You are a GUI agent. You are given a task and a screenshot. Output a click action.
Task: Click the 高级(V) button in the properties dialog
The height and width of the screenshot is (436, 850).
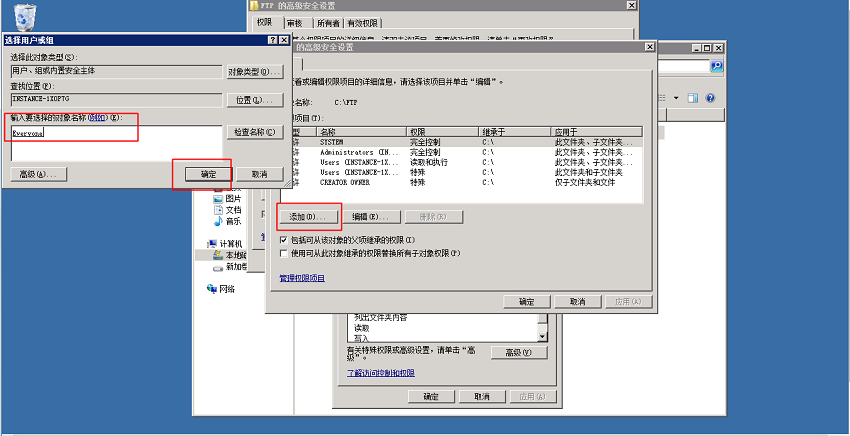tap(519, 352)
